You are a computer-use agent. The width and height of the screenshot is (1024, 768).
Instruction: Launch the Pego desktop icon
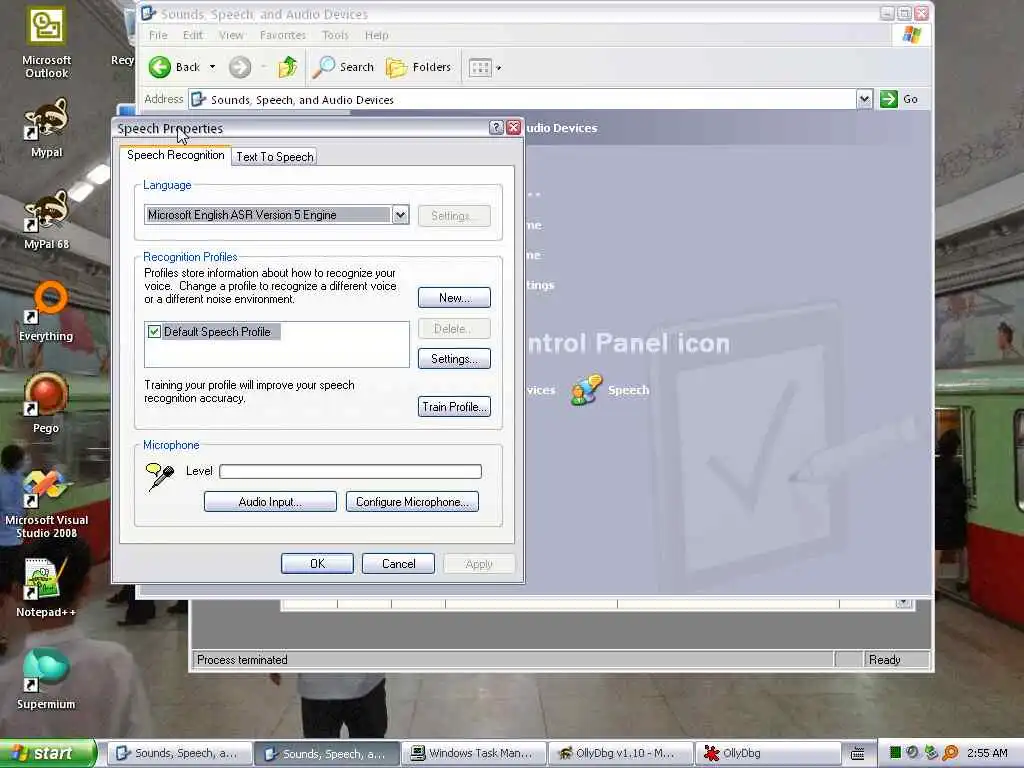tap(46, 404)
